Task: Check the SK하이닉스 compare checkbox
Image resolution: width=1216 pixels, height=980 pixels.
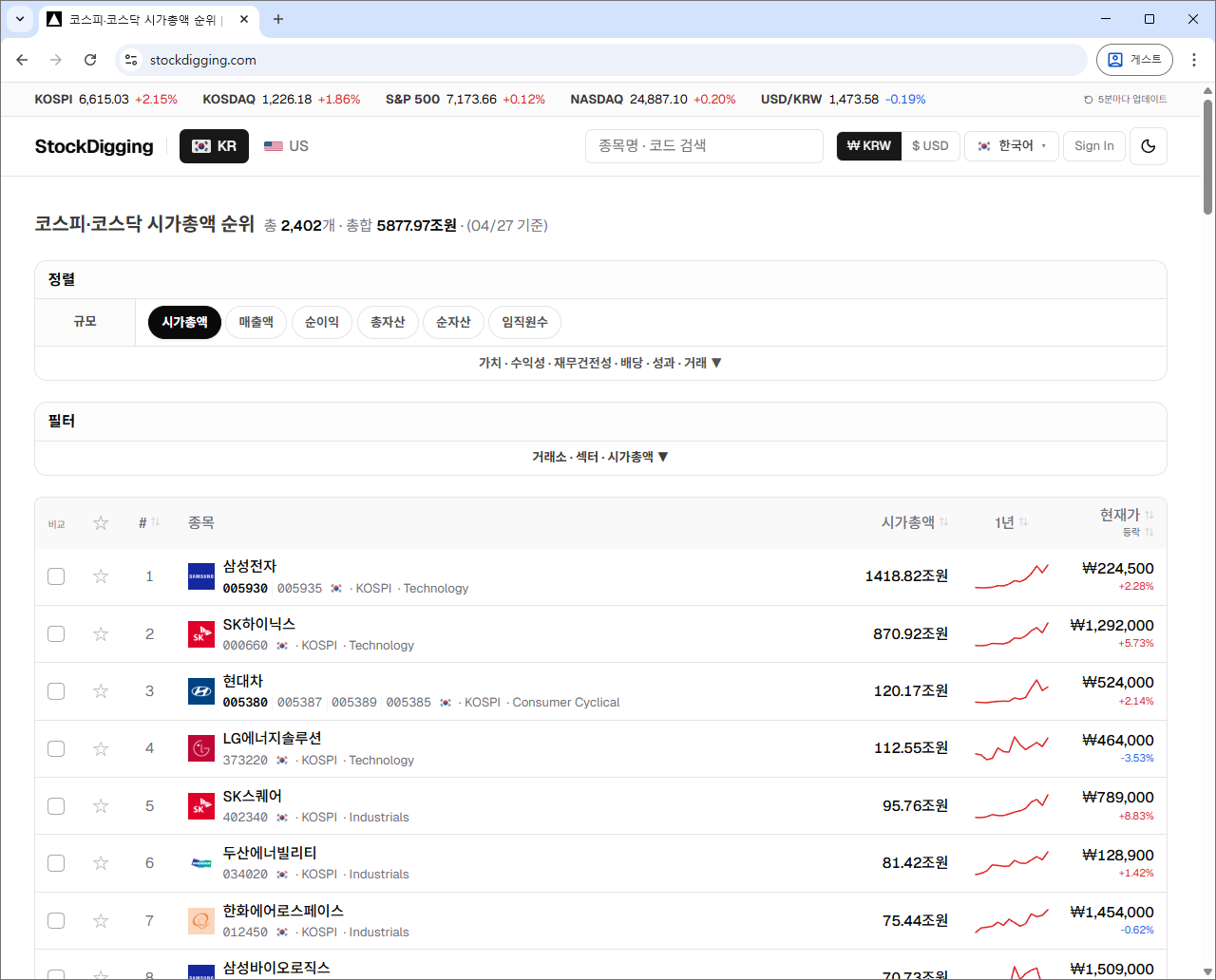Action: (x=56, y=634)
